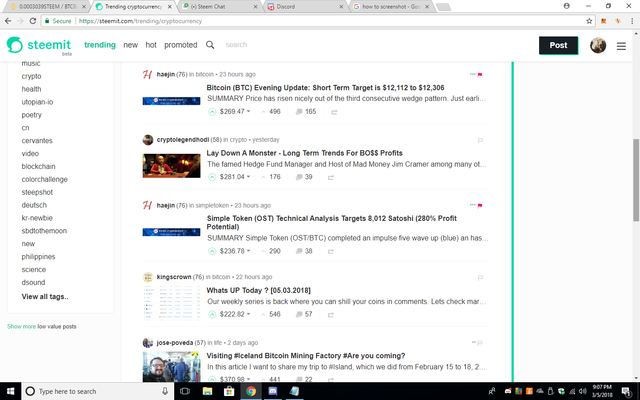Switch to the Discord browser tab
Image resolution: width=640 pixels, height=400 pixels.
305,7
